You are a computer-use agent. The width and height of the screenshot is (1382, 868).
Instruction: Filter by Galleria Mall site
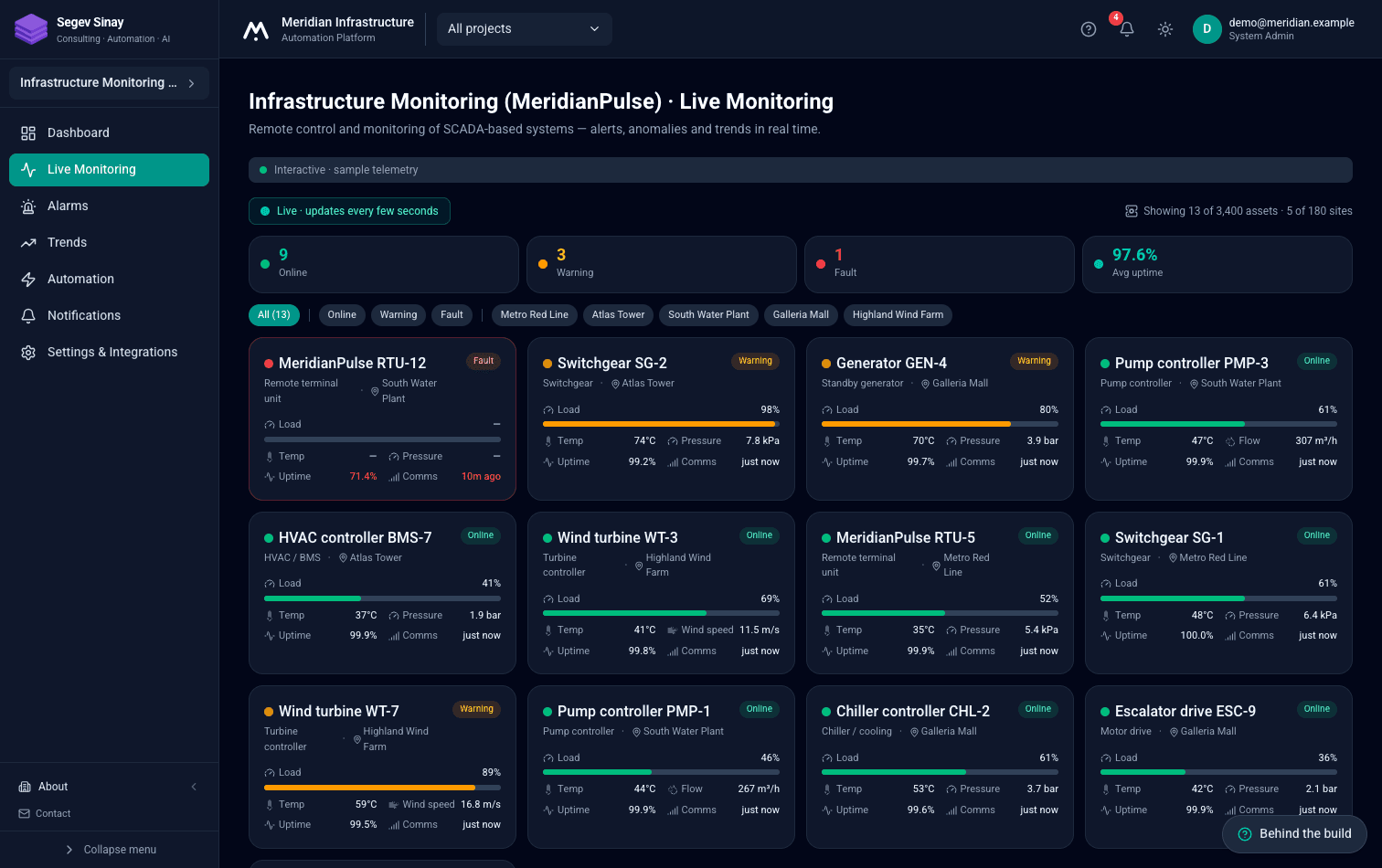(x=801, y=315)
